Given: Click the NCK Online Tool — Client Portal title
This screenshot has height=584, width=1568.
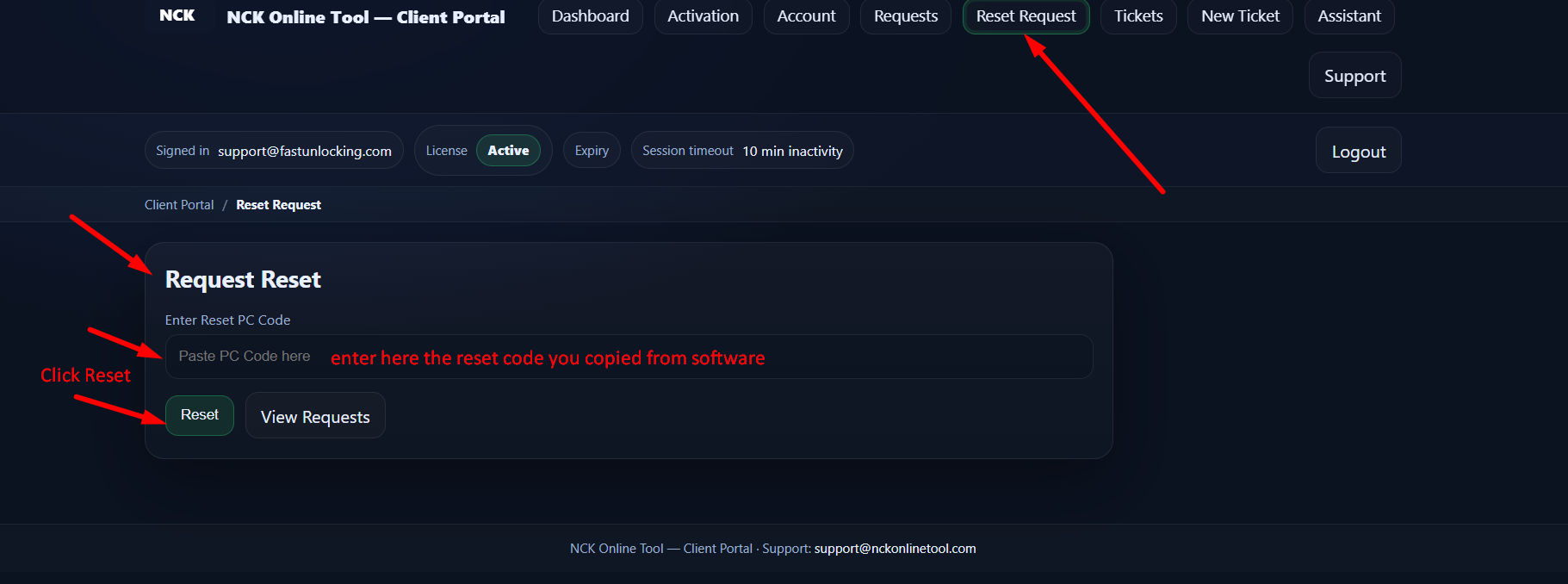Looking at the screenshot, I should [366, 17].
